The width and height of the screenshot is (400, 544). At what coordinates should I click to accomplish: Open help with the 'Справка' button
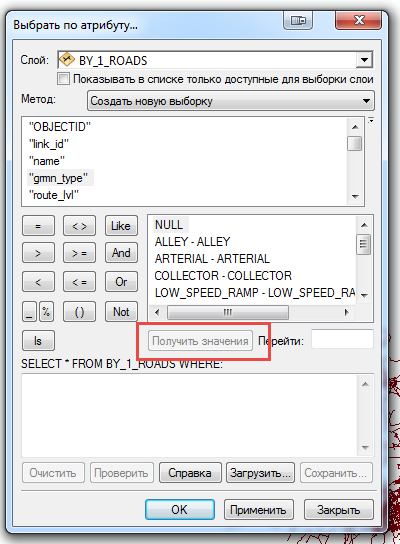coord(190,473)
